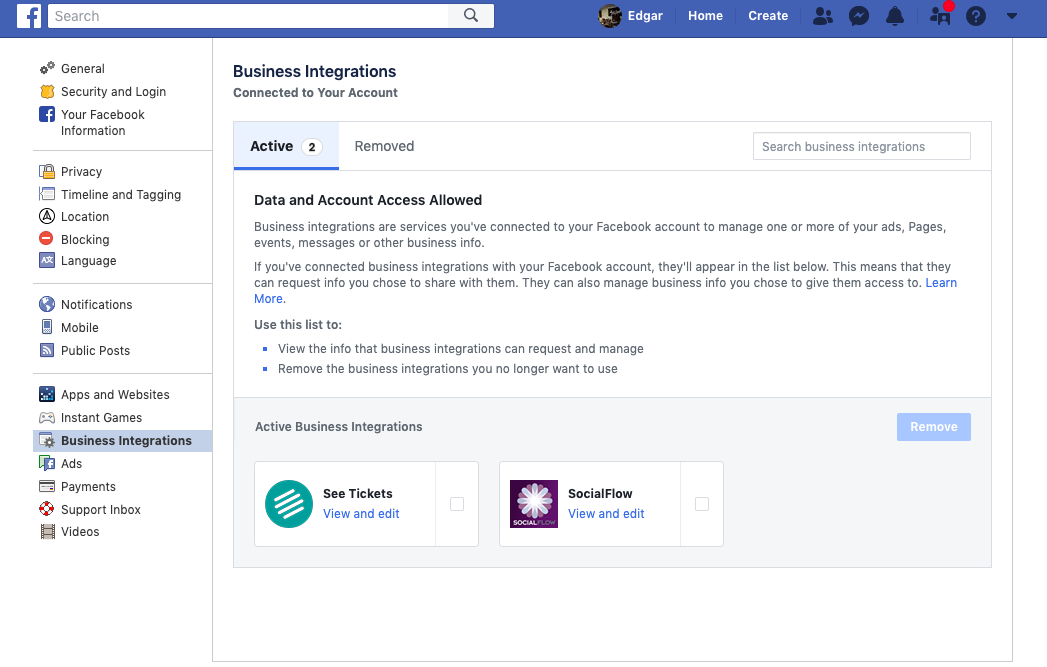Viewport: 1047px width, 667px height.
Task: Follow the Learn More link
Action: coord(941,282)
